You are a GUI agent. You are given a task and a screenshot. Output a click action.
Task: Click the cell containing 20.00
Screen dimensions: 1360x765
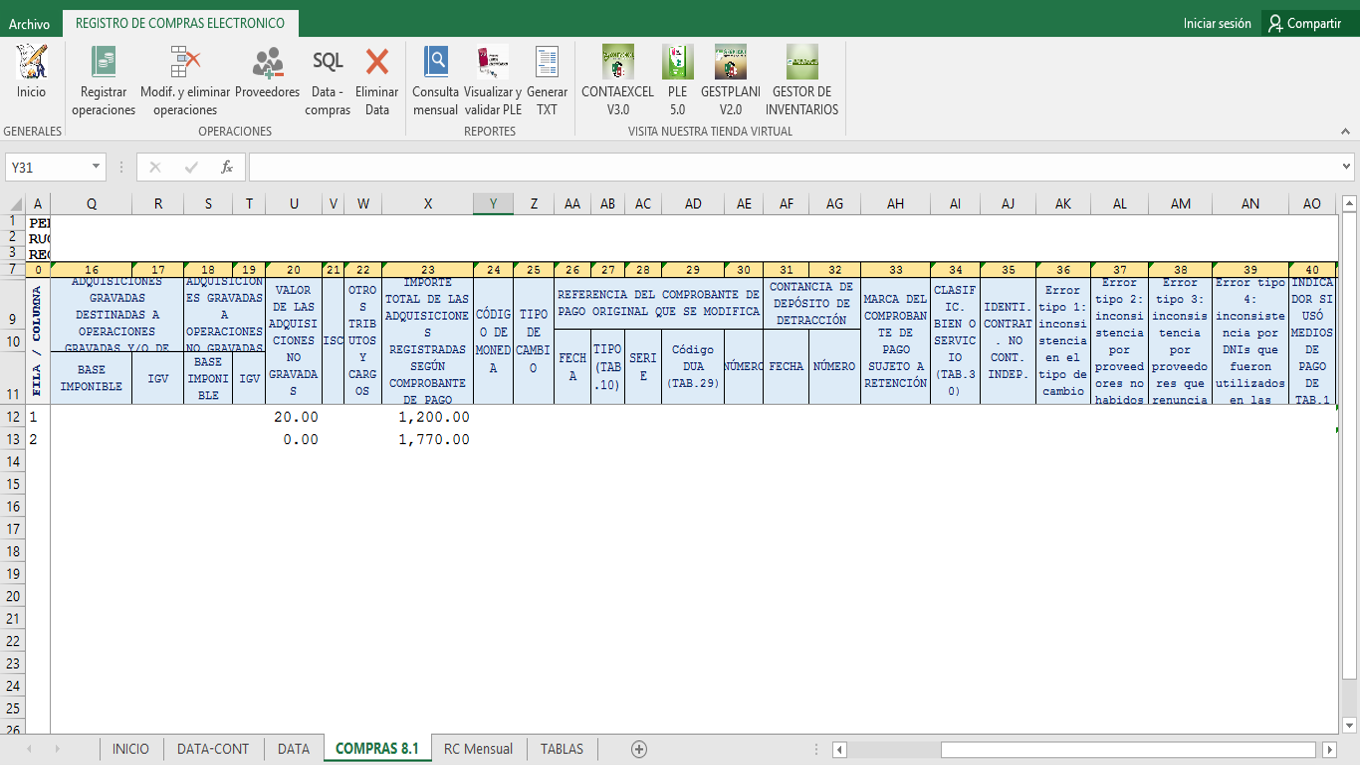(x=294, y=417)
